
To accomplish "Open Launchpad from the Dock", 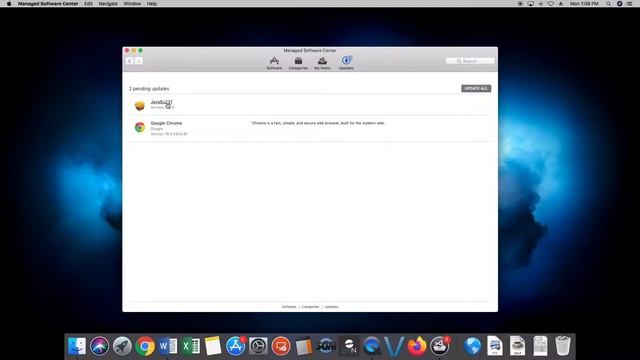I will 122,346.
